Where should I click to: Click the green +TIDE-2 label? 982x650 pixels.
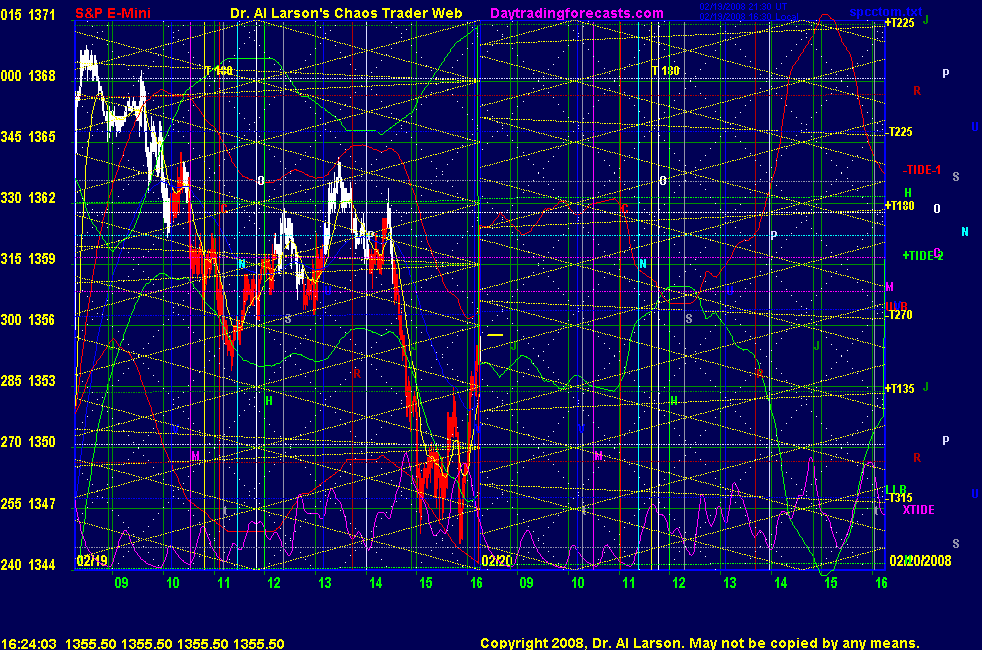[922, 255]
